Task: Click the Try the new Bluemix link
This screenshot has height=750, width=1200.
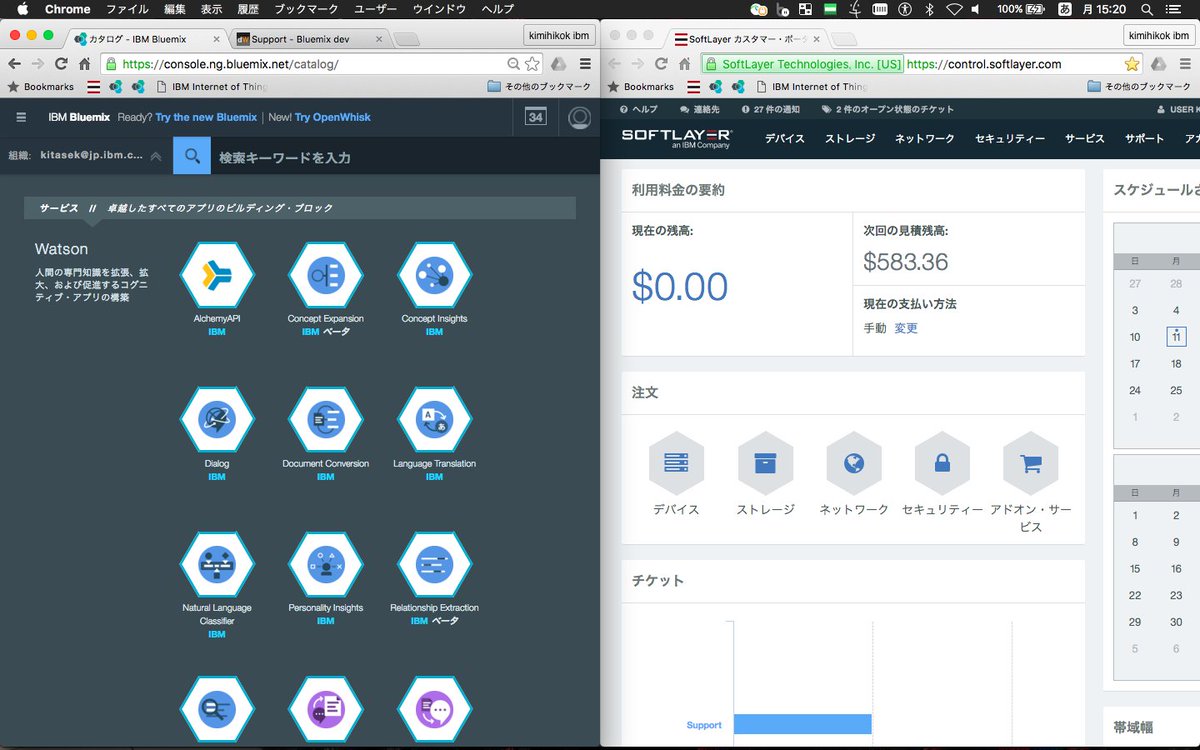Action: (x=206, y=117)
